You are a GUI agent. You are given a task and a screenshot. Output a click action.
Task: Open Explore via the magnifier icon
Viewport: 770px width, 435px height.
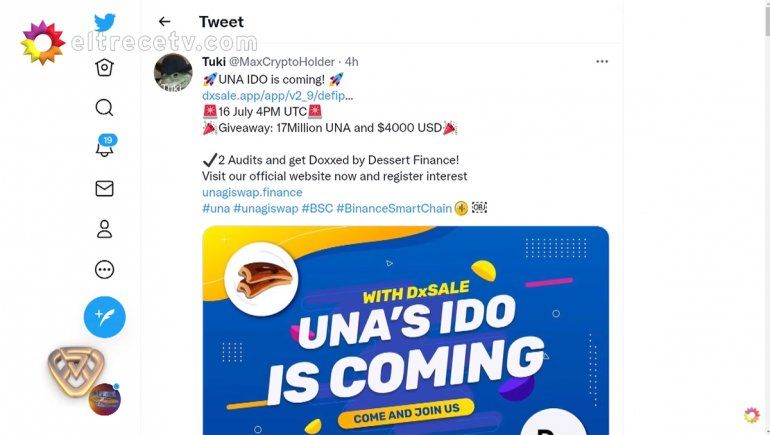pos(104,108)
